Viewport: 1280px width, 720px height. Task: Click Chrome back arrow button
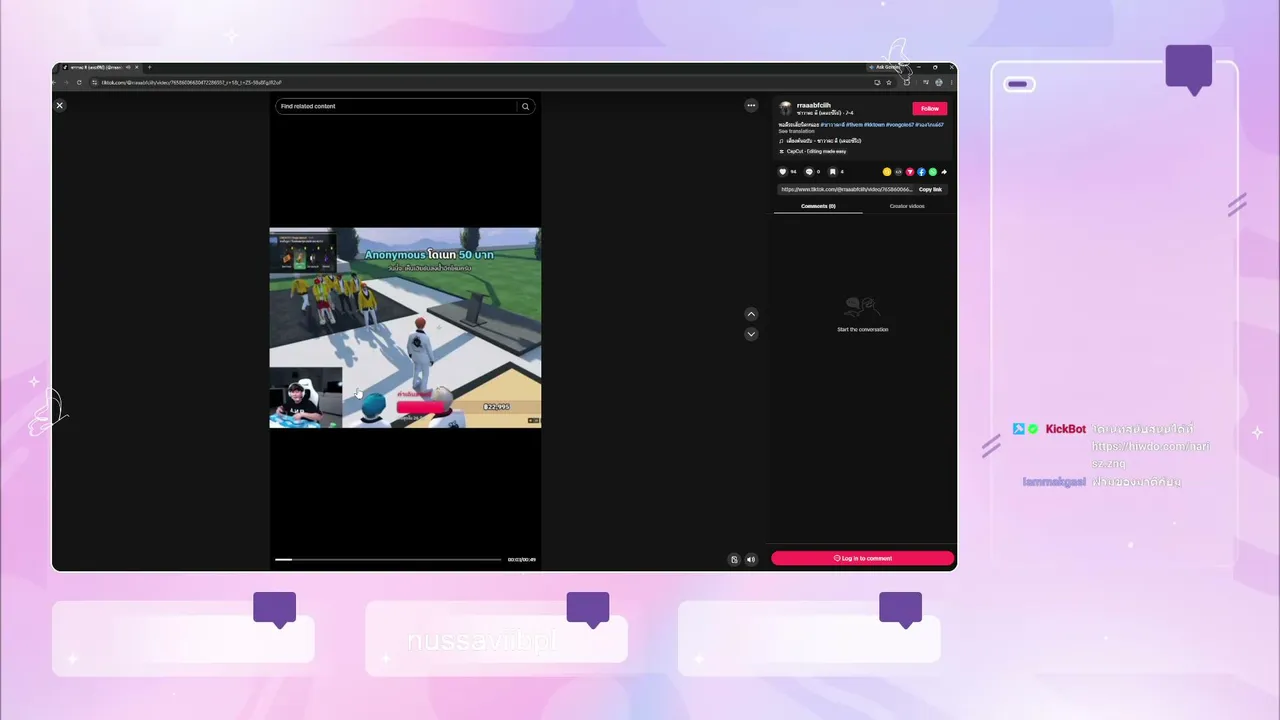(x=54, y=82)
